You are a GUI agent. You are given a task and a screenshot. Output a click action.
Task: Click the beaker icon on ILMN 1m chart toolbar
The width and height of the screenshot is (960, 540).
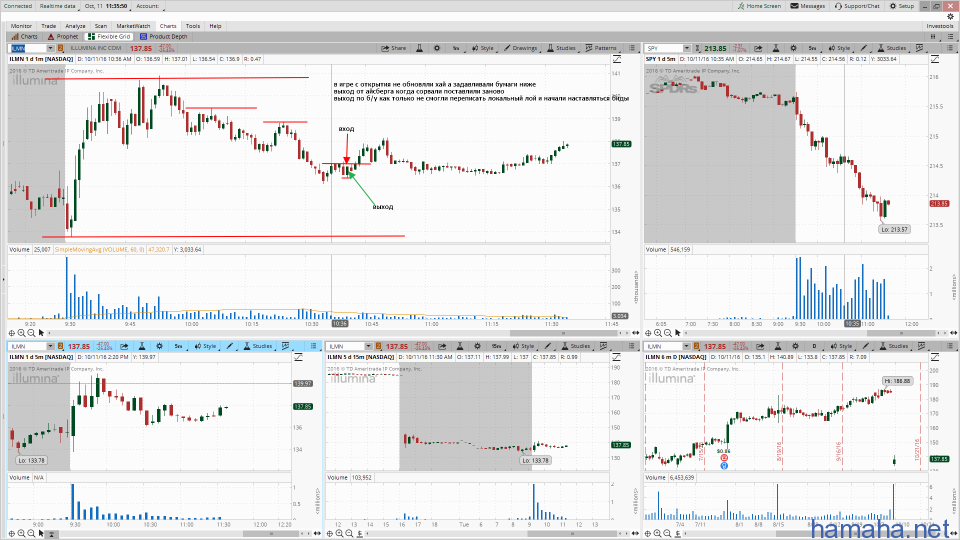[x=419, y=48]
